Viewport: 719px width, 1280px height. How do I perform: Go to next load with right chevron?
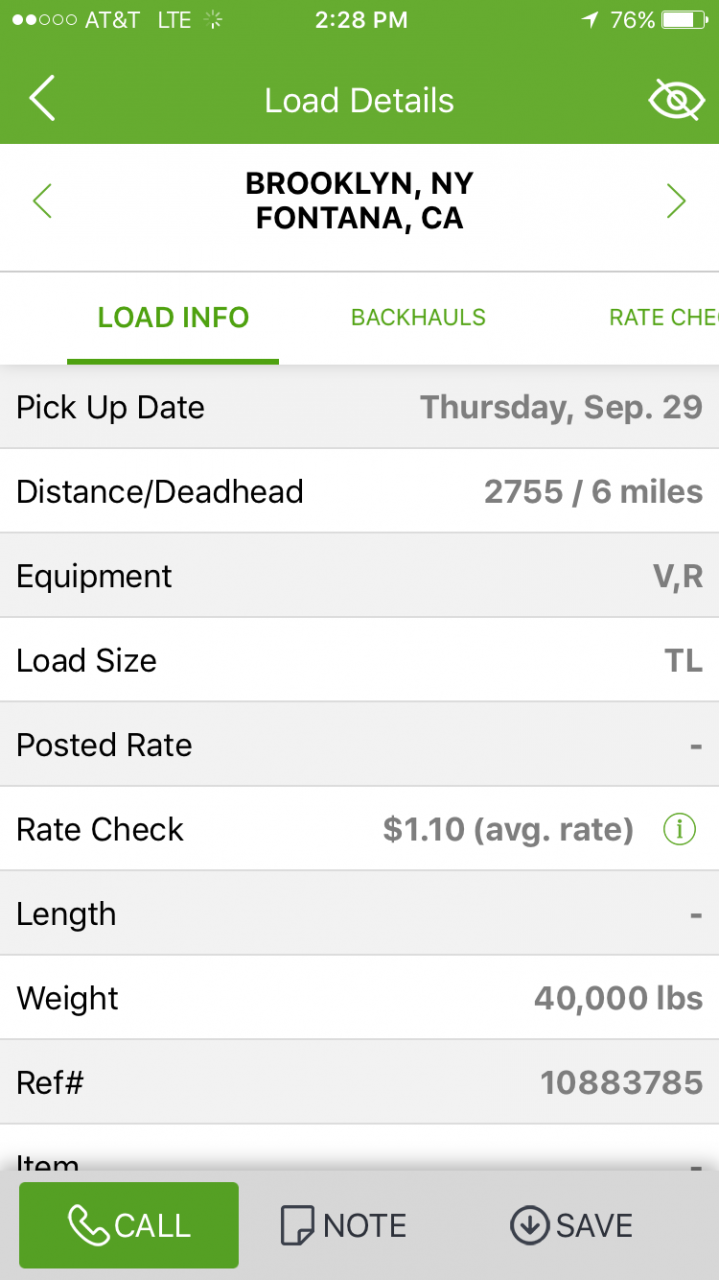click(676, 201)
